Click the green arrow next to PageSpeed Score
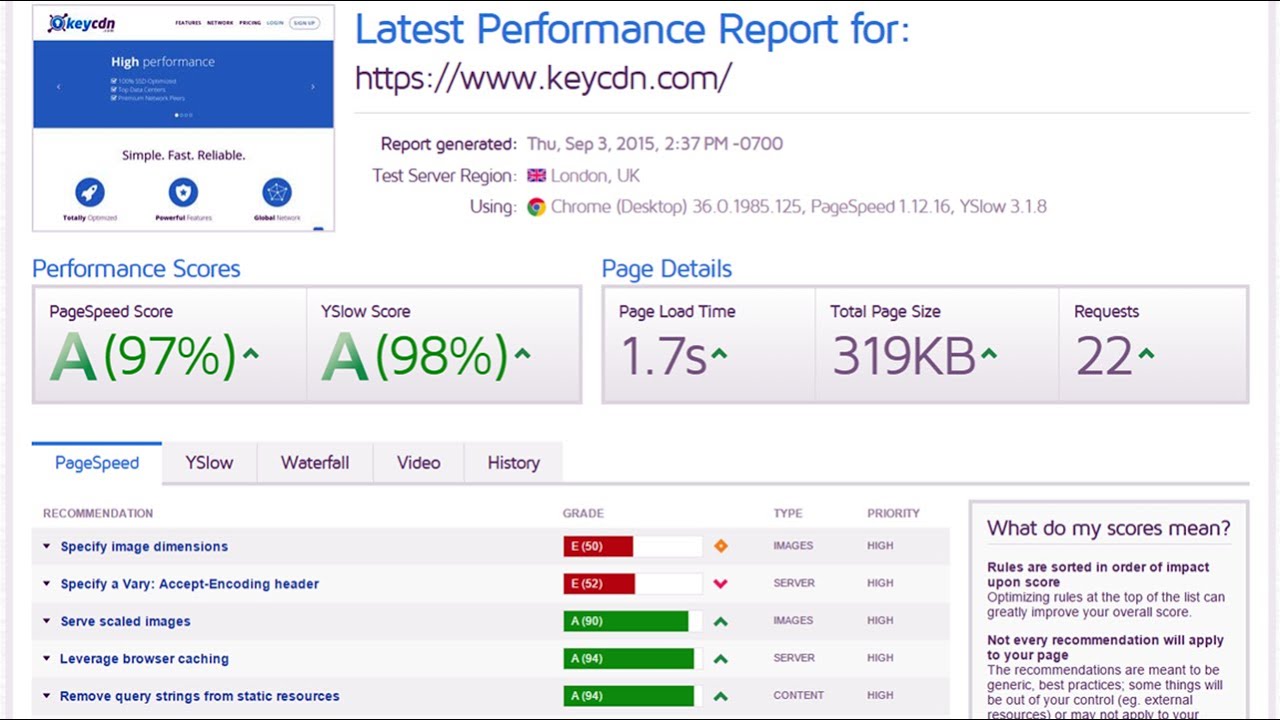Image resolution: width=1280 pixels, height=720 pixels. [x=250, y=352]
